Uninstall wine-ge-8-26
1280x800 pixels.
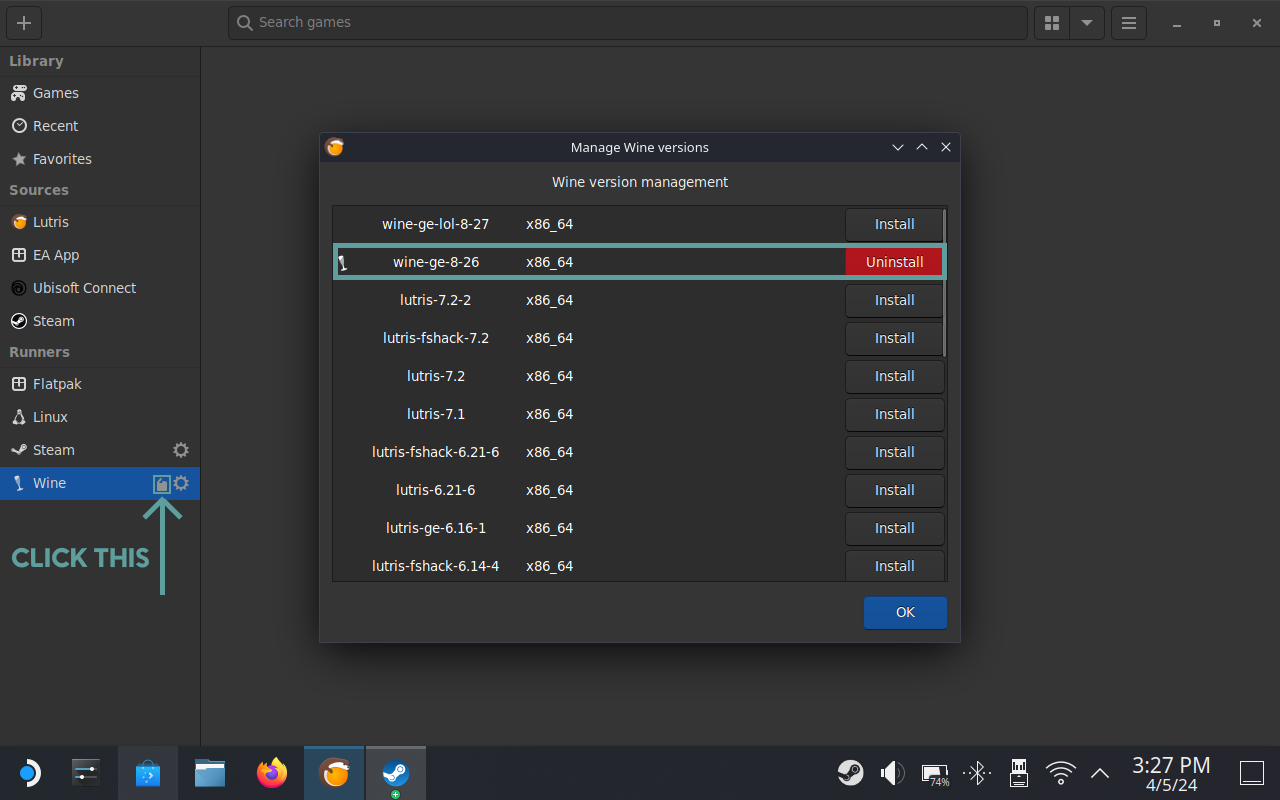point(894,262)
